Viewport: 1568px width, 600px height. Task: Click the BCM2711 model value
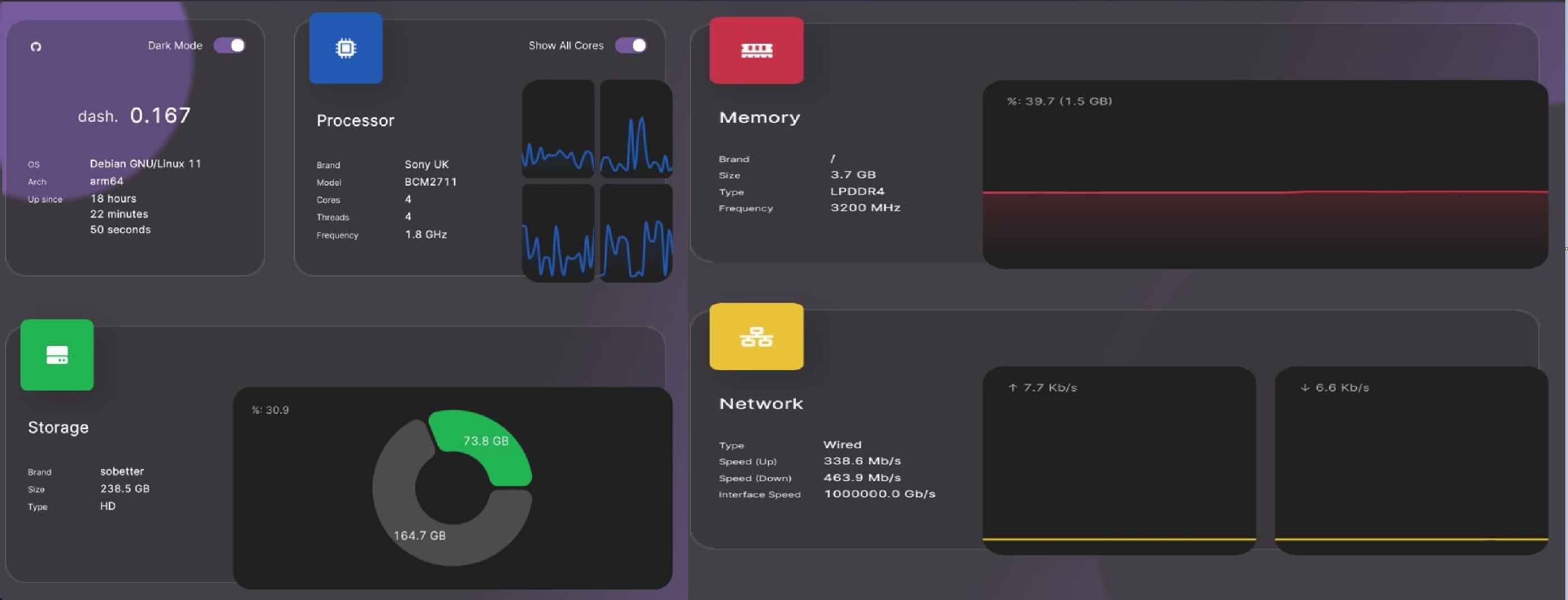coord(431,182)
